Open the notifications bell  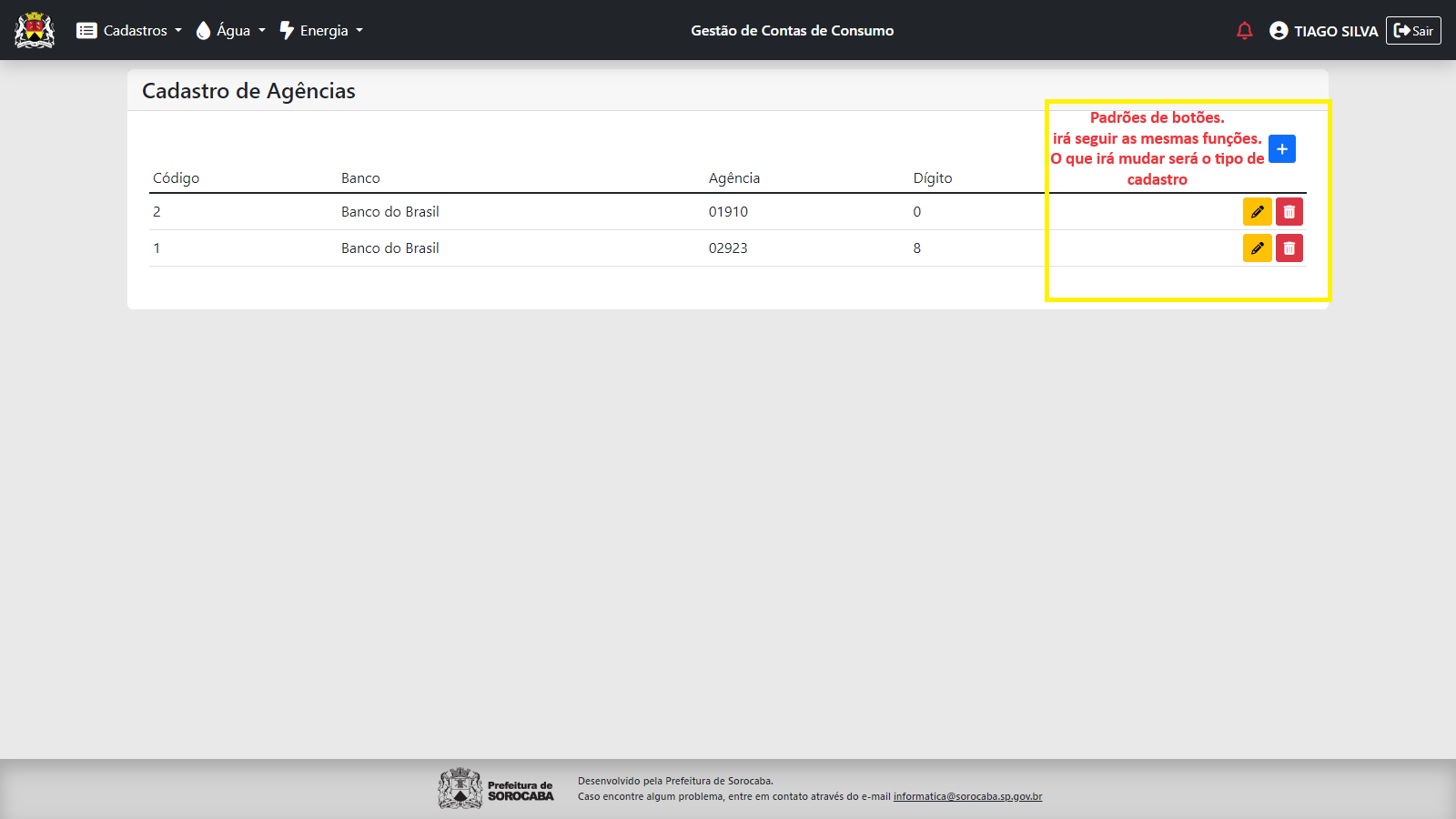click(1244, 31)
